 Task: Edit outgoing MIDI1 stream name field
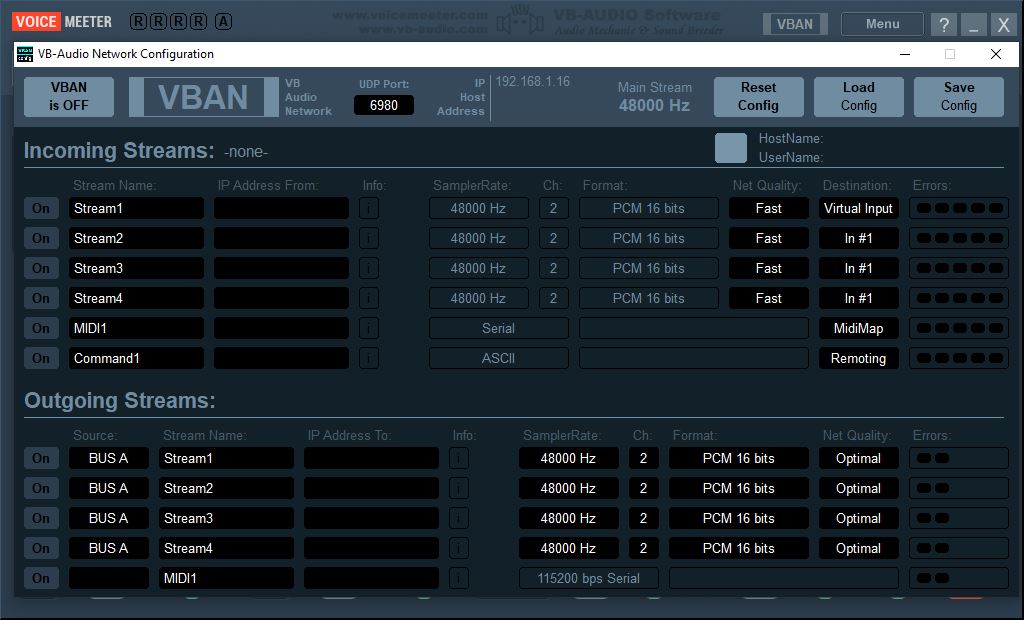coord(226,579)
